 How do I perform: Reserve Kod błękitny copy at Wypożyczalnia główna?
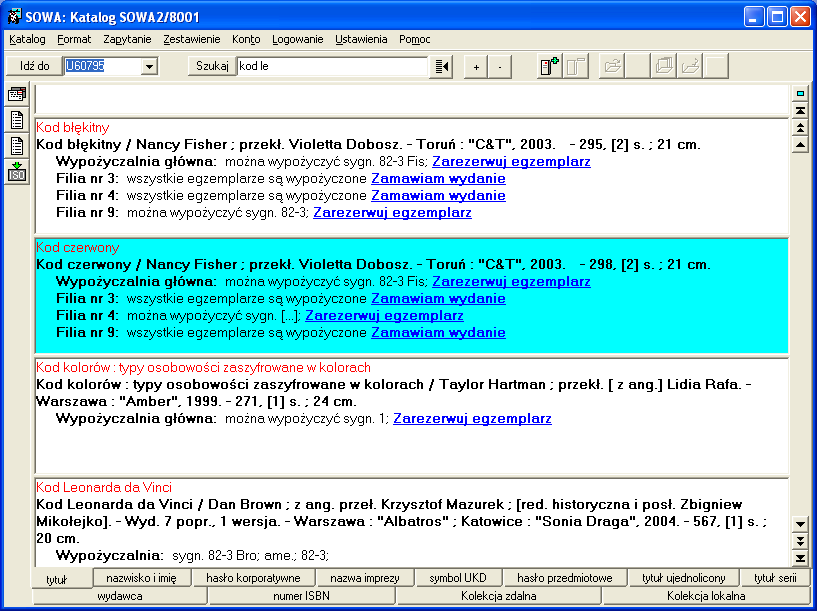coord(511,161)
